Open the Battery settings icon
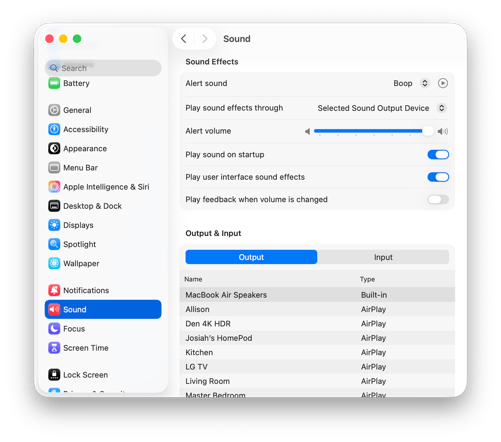 coord(54,83)
